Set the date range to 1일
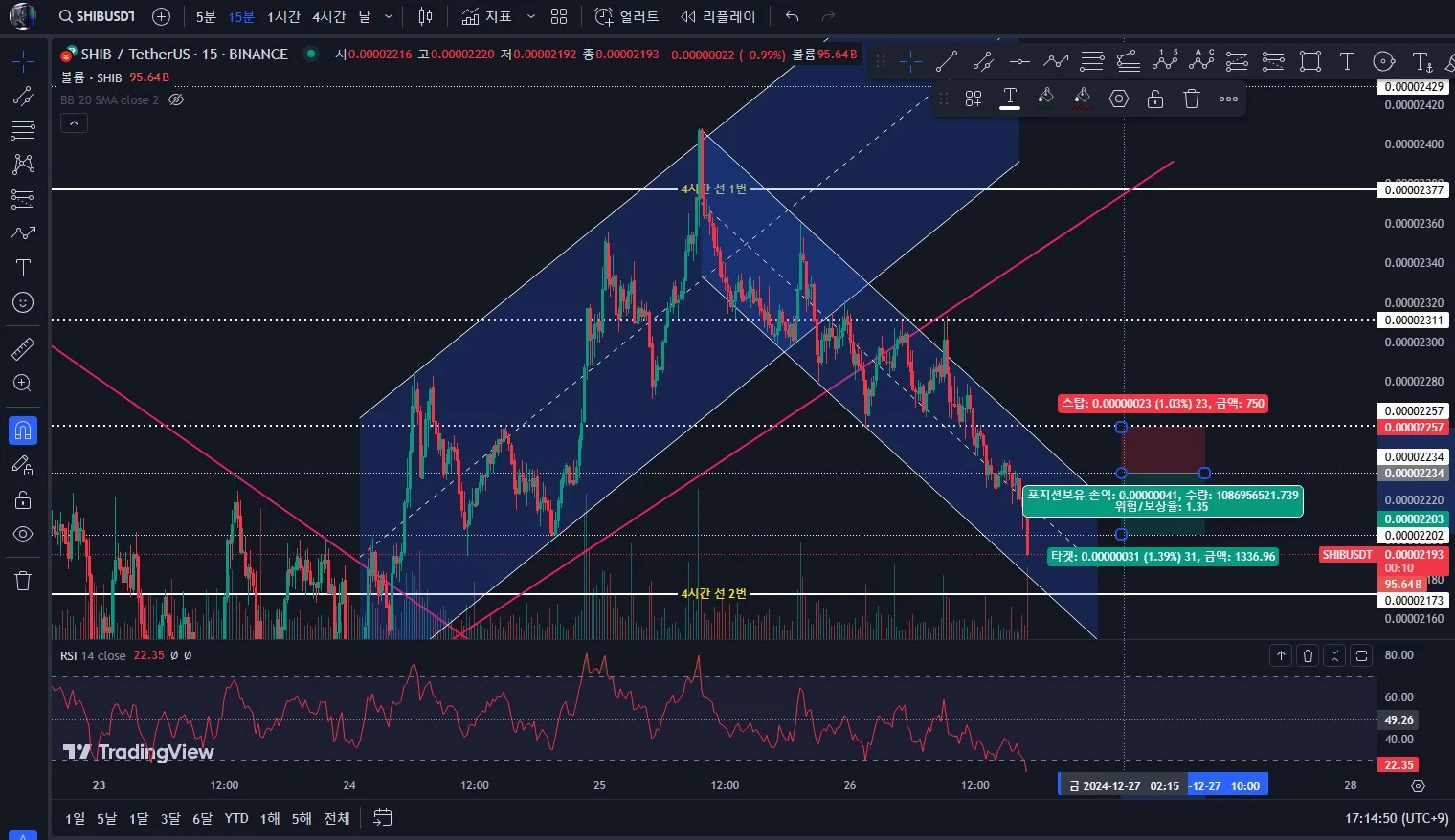 [75, 818]
